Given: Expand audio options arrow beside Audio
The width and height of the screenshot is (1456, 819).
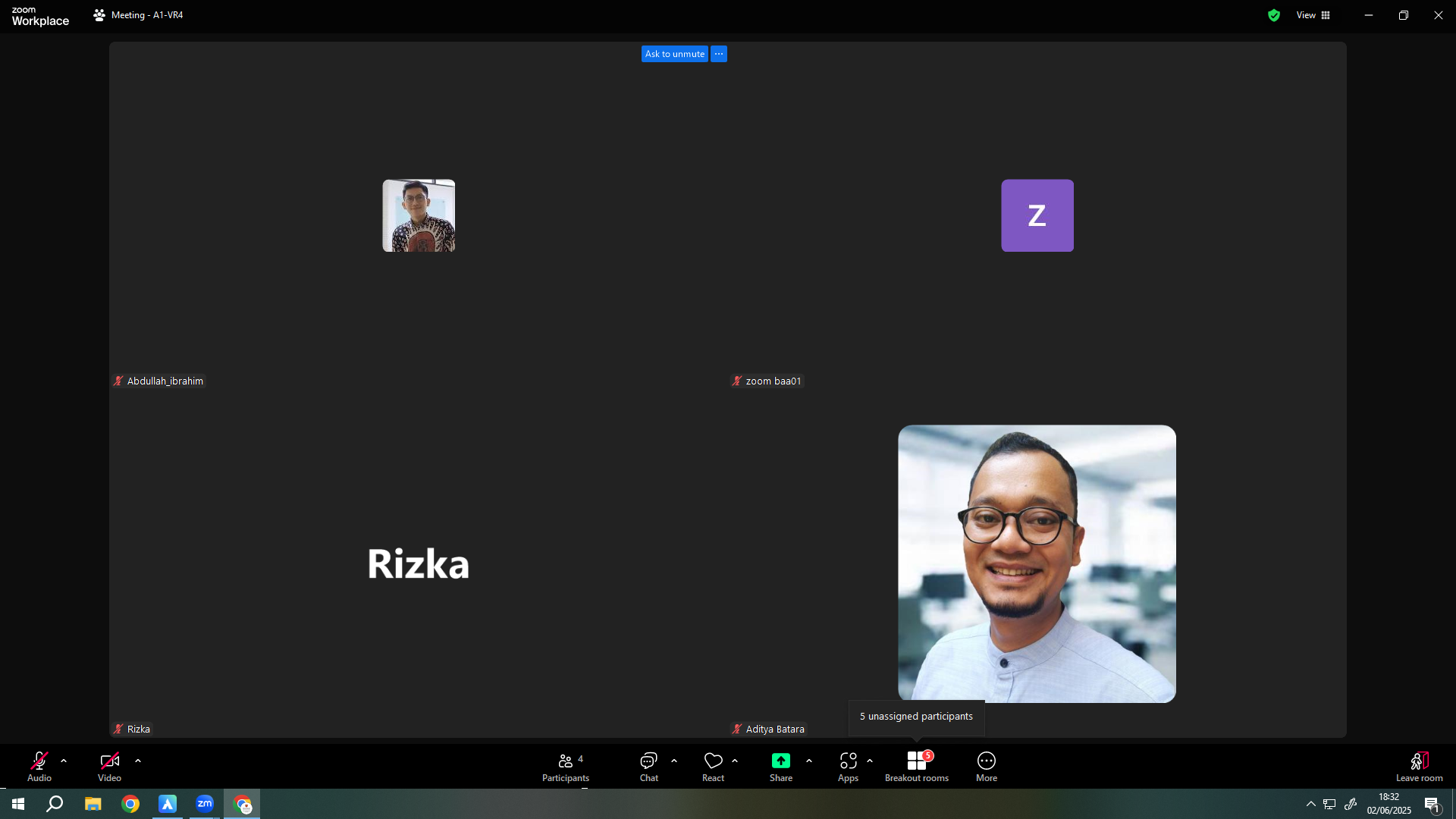Looking at the screenshot, I should click(x=64, y=761).
